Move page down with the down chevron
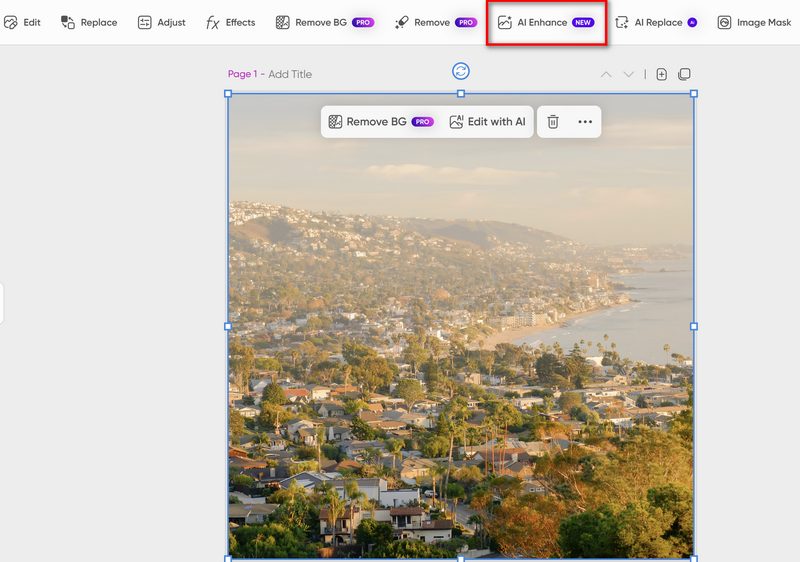This screenshot has width=800, height=562. pyautogui.click(x=628, y=74)
